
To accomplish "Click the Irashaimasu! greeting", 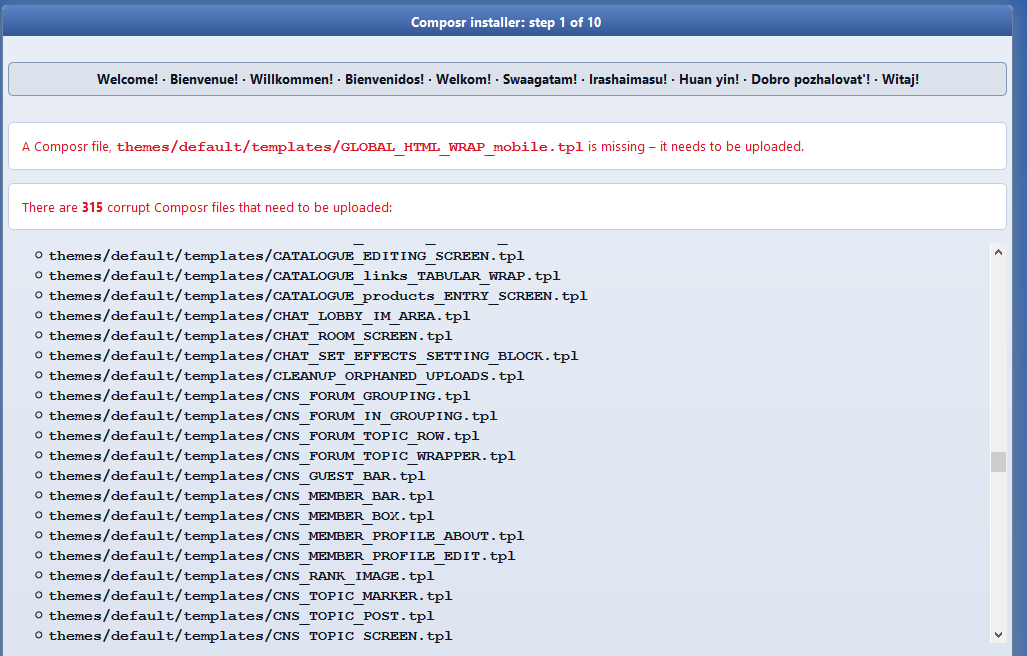I will tap(627, 79).
